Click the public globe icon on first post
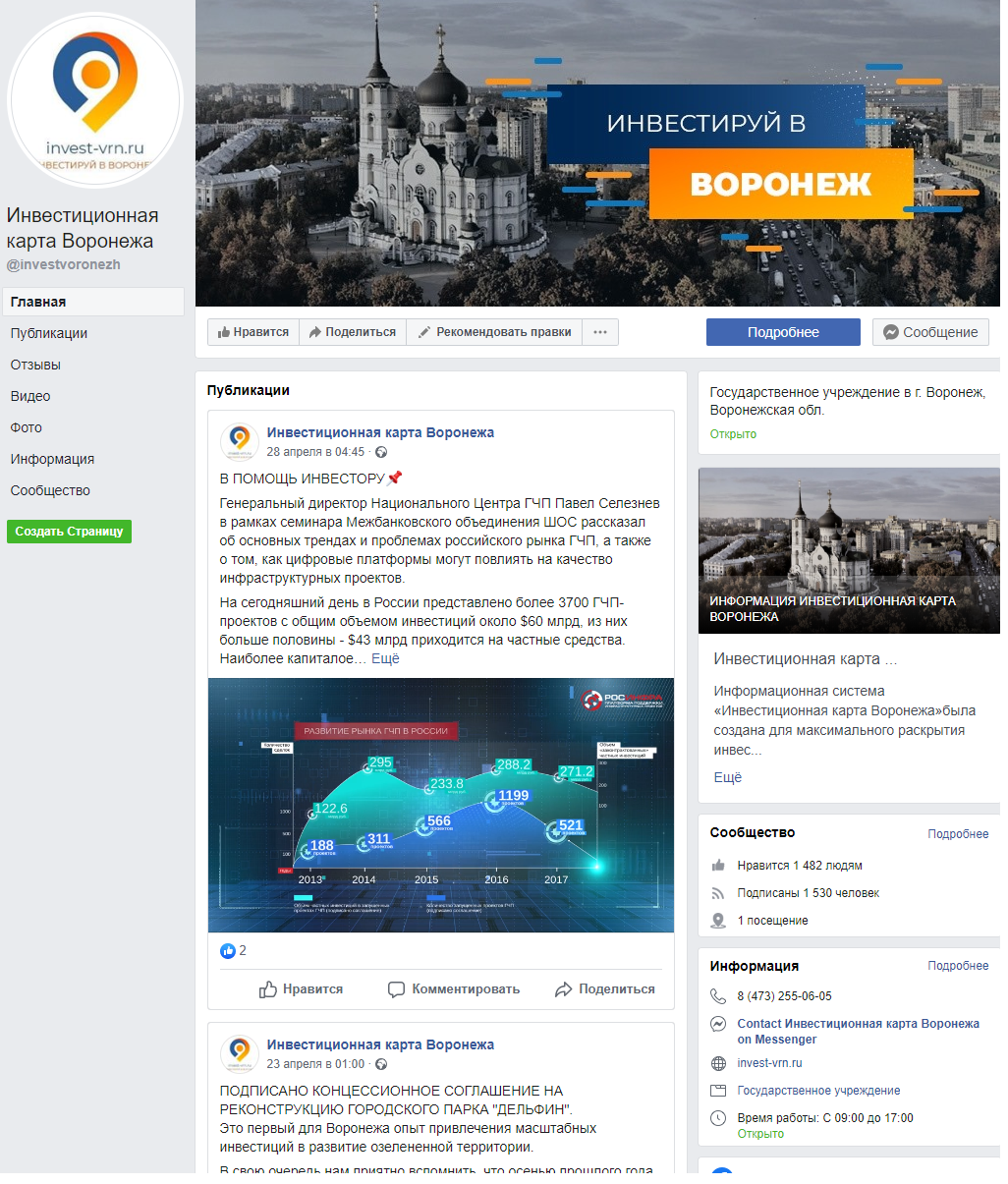The width and height of the screenshot is (1008, 1184). coord(381,452)
